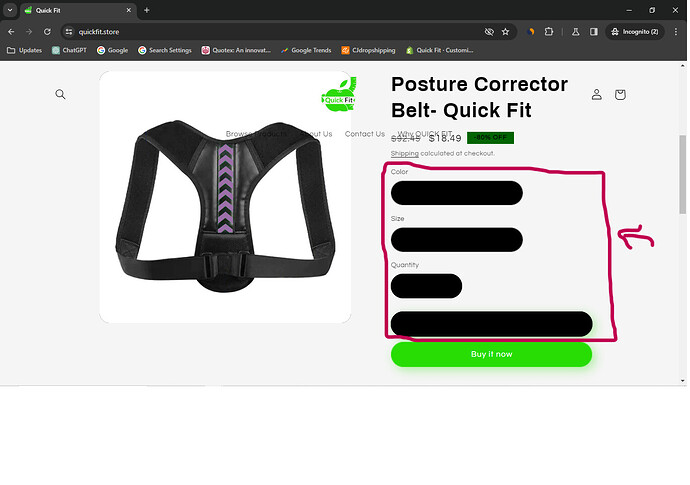Open the ChatGPT bookmark

[x=69, y=50]
